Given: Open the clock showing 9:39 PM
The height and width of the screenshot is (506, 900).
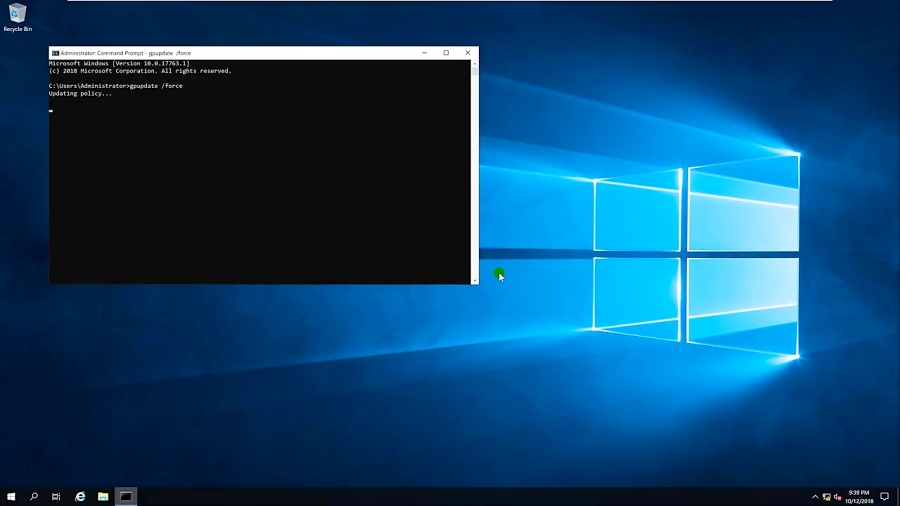Looking at the screenshot, I should click(859, 497).
